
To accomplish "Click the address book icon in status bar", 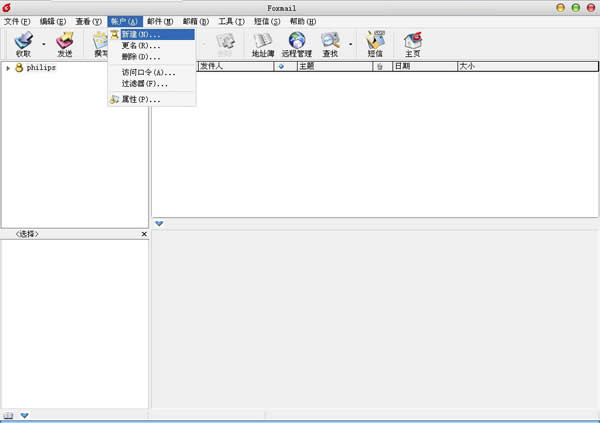I will point(9,415).
